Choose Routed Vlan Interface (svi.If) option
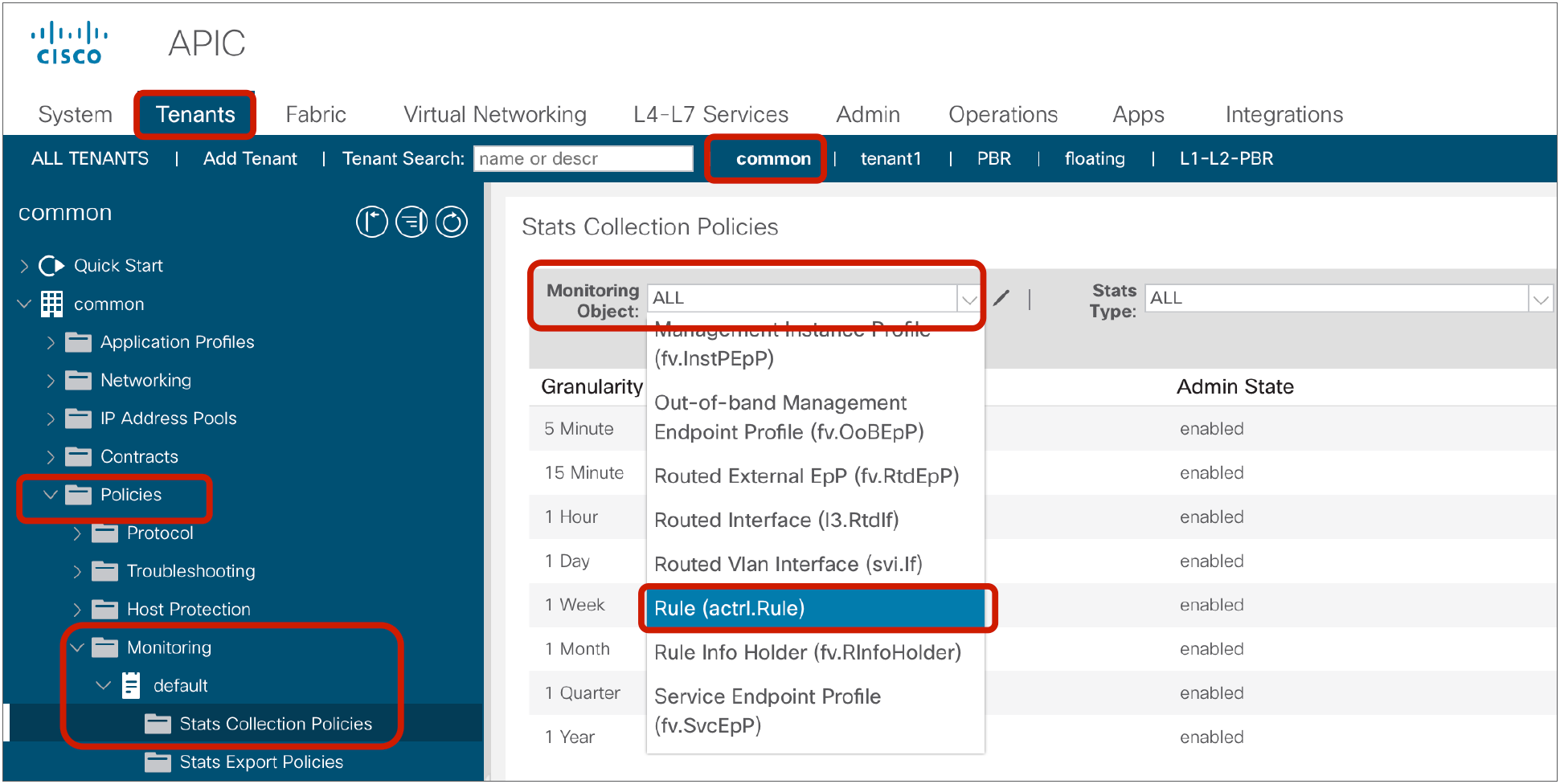This screenshot has width=1560, height=784. 815,565
